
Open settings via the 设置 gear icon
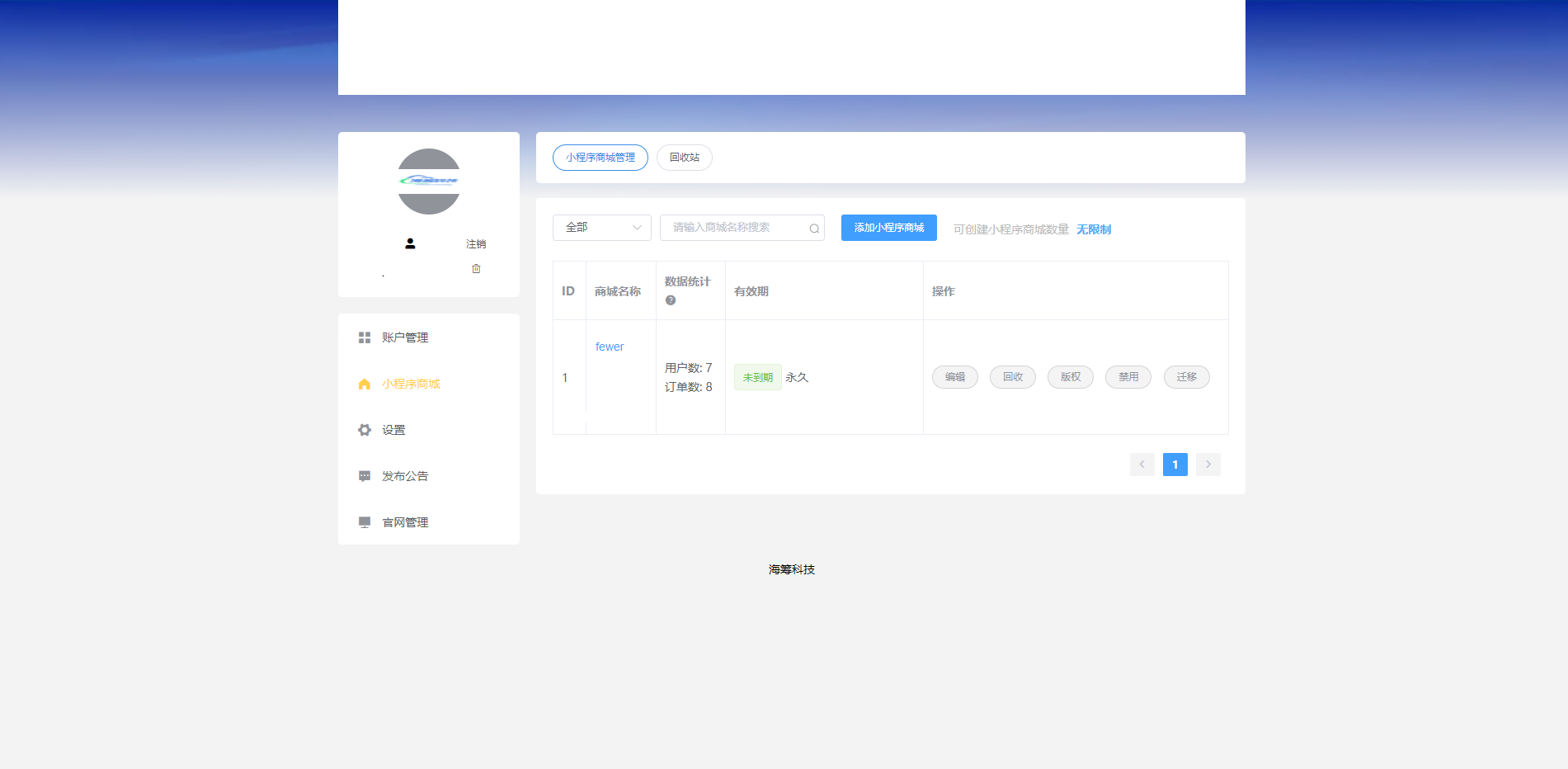[364, 429]
